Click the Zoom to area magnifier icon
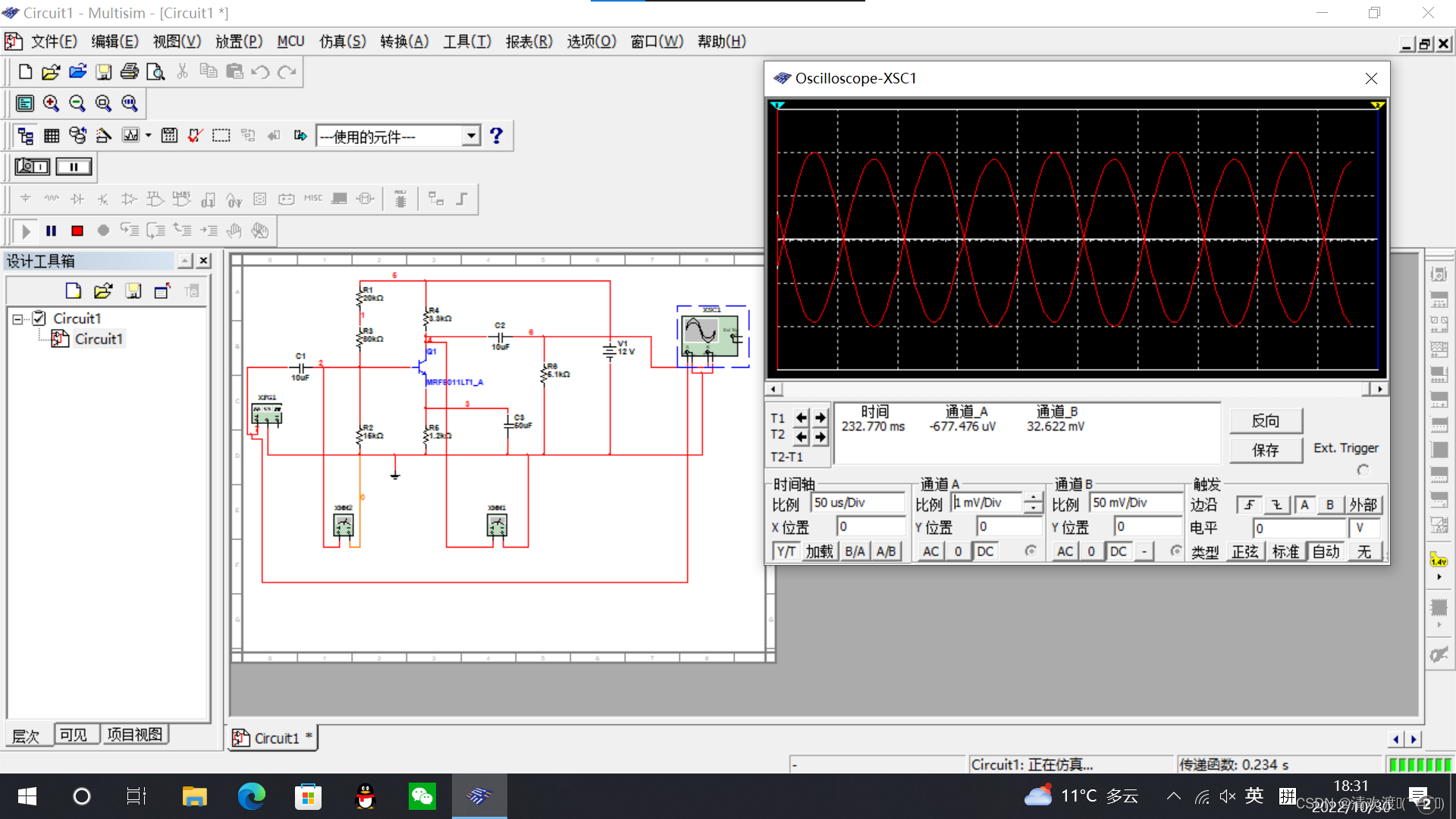Viewport: 1456px width, 819px height. [x=103, y=103]
